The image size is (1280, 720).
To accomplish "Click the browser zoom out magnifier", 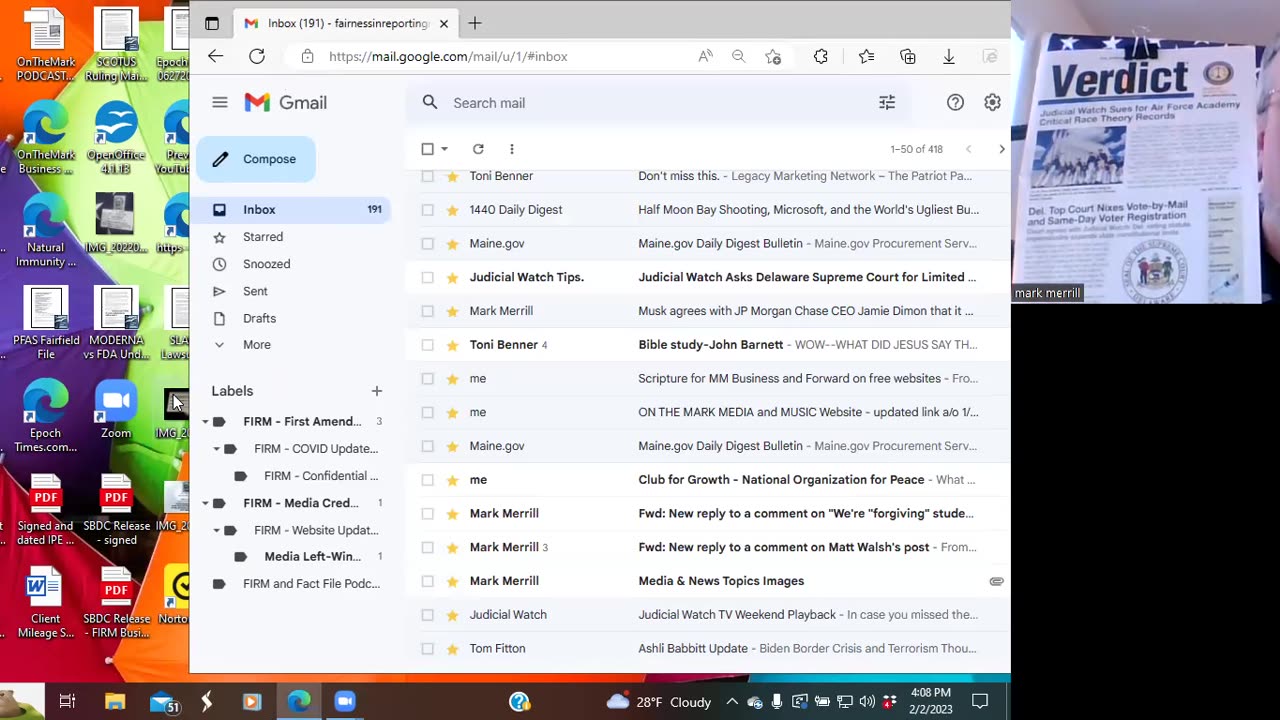I will [738, 56].
